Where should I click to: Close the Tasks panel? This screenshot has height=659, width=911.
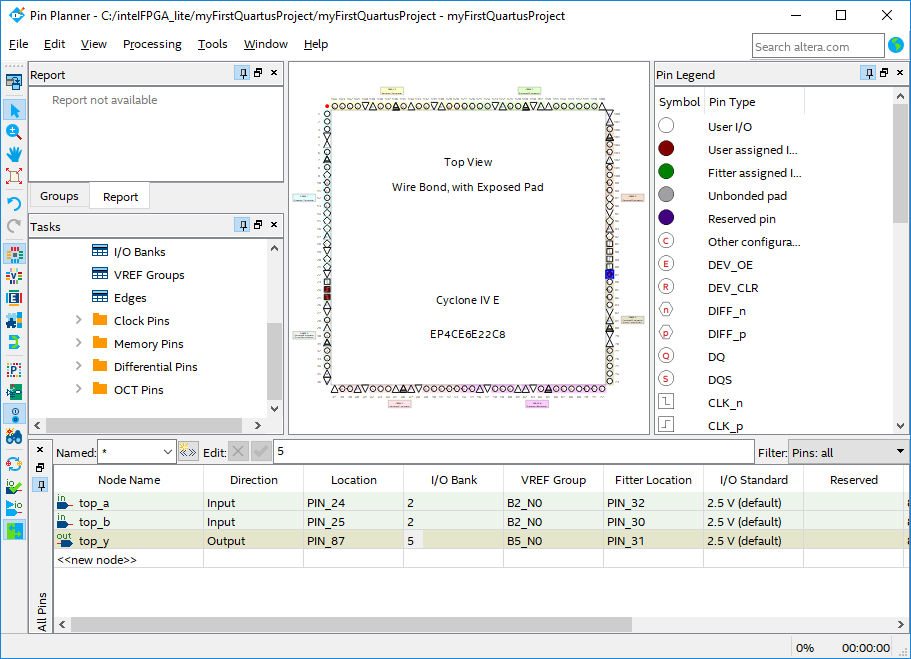[x=274, y=224]
